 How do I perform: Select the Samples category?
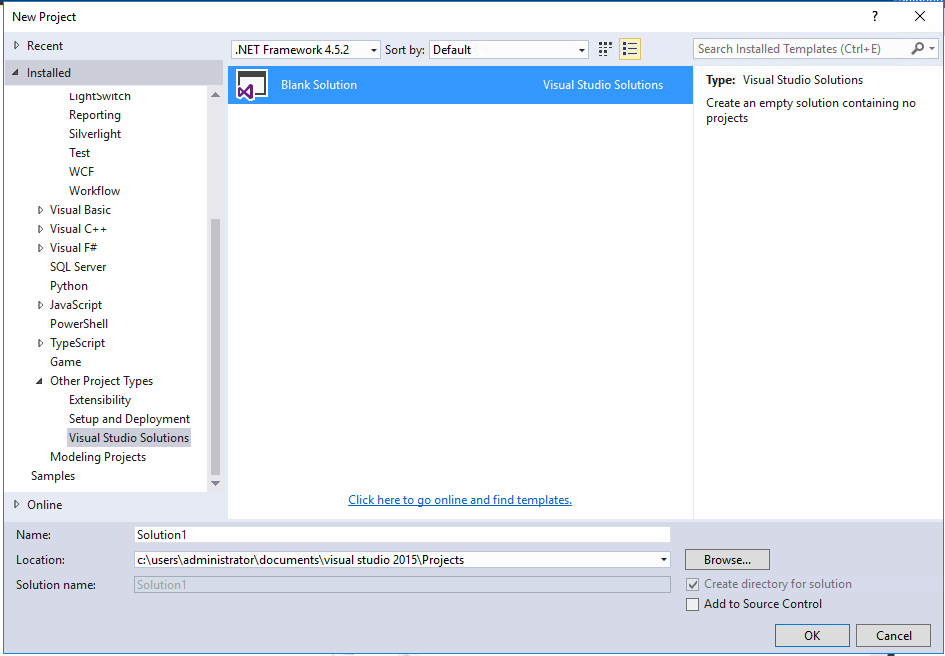pyautogui.click(x=53, y=476)
